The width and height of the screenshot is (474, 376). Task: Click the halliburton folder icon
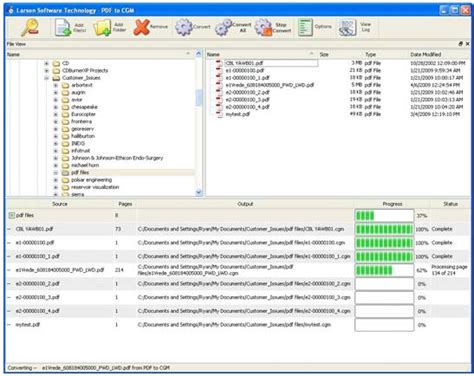66,136
